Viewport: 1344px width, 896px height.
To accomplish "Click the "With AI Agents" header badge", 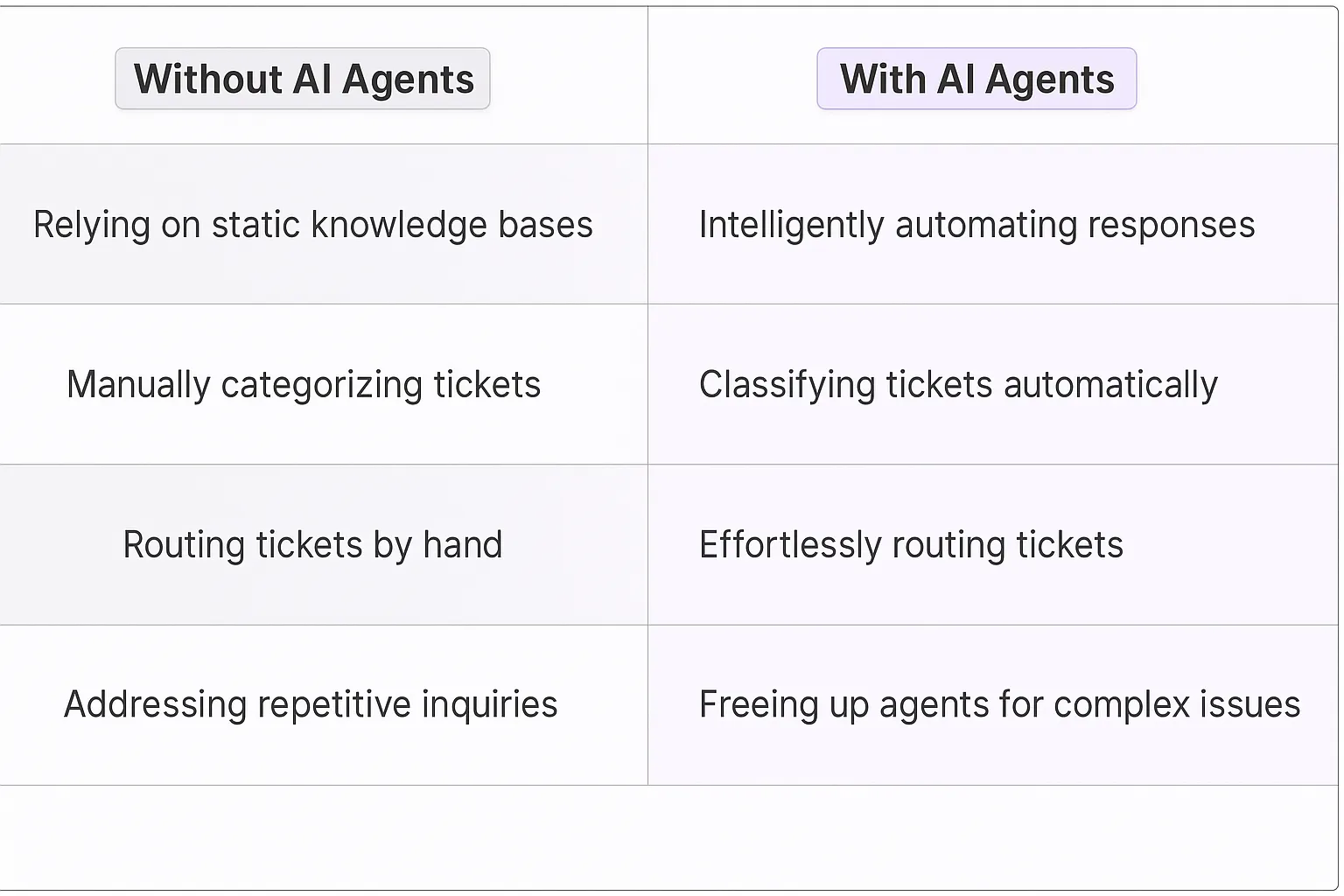I will 976,79.
